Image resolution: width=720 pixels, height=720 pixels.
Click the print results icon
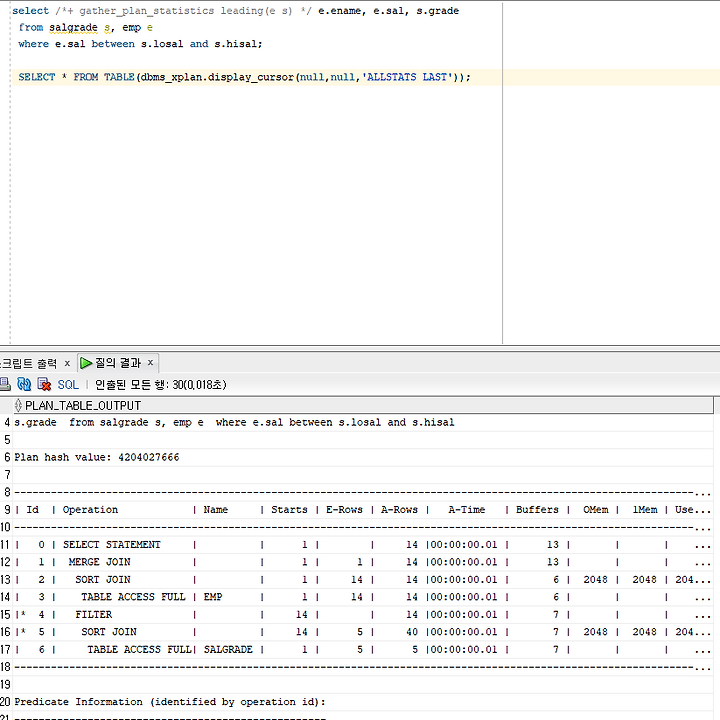click(x=5, y=384)
